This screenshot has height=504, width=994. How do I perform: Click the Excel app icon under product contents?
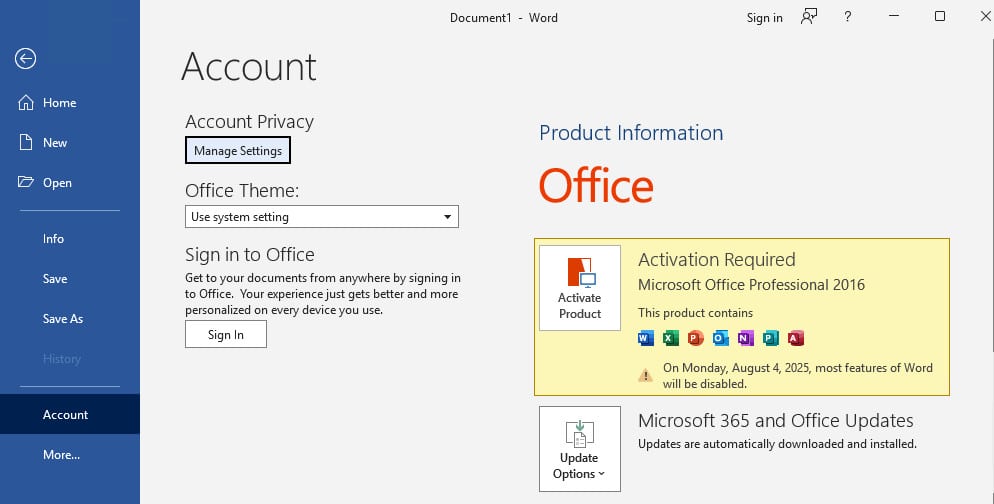click(x=671, y=338)
